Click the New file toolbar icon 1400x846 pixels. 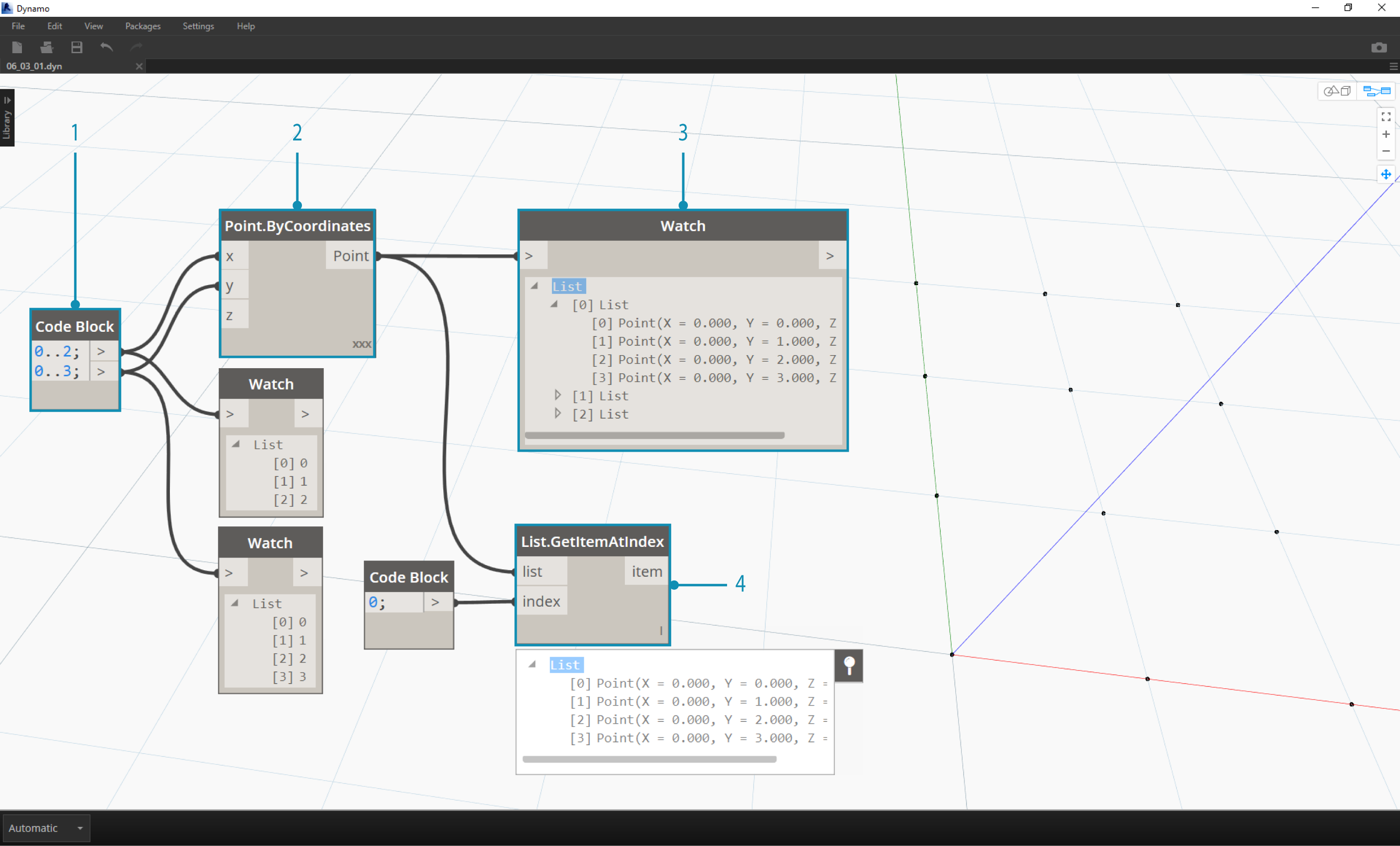click(x=17, y=48)
